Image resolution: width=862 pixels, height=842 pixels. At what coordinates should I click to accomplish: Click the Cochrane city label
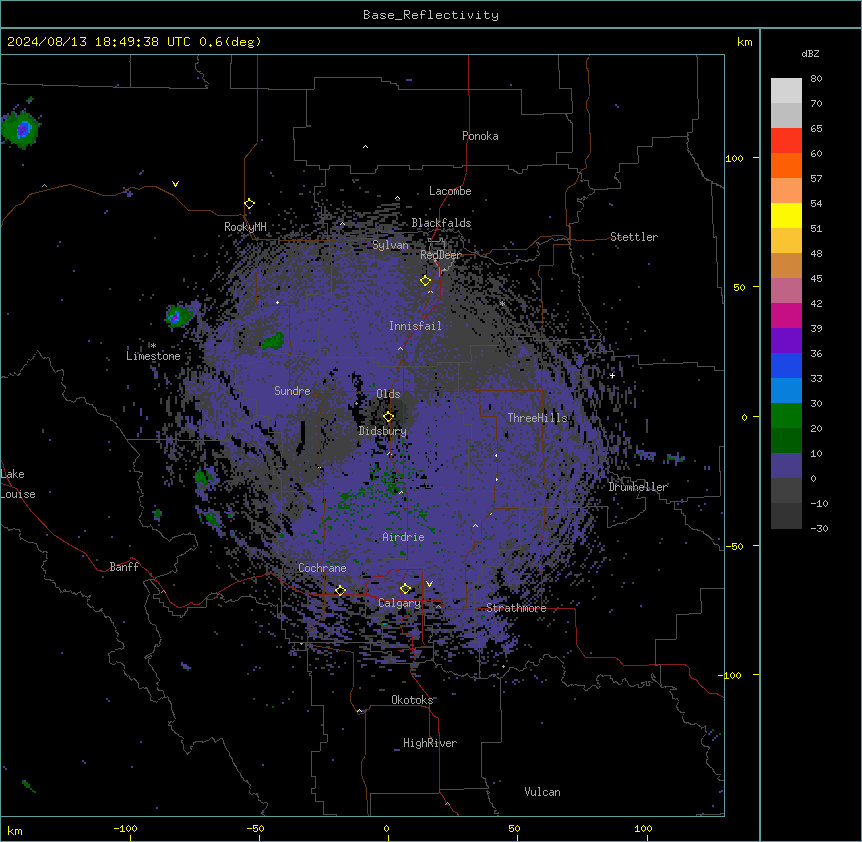point(322,568)
